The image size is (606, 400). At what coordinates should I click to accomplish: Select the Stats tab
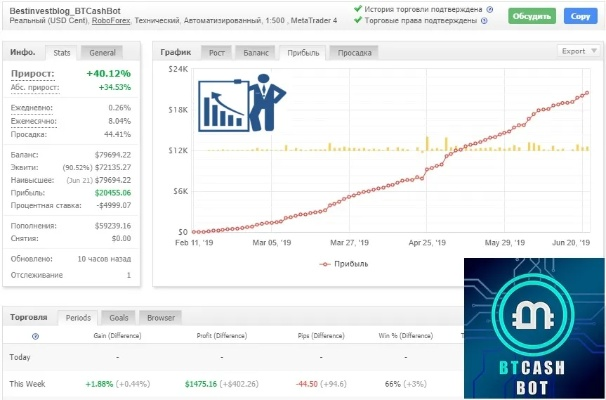click(x=61, y=53)
